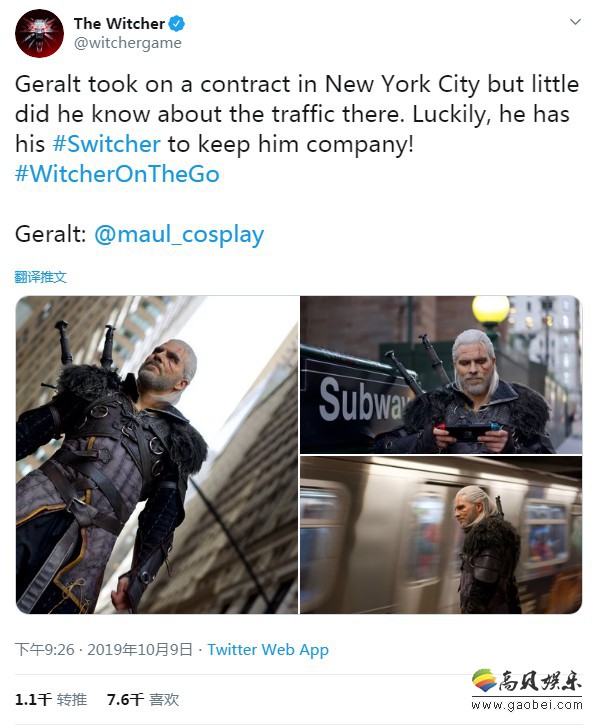Open the large left Geralt street photo
The width and height of the screenshot is (598, 728).
(x=157, y=455)
